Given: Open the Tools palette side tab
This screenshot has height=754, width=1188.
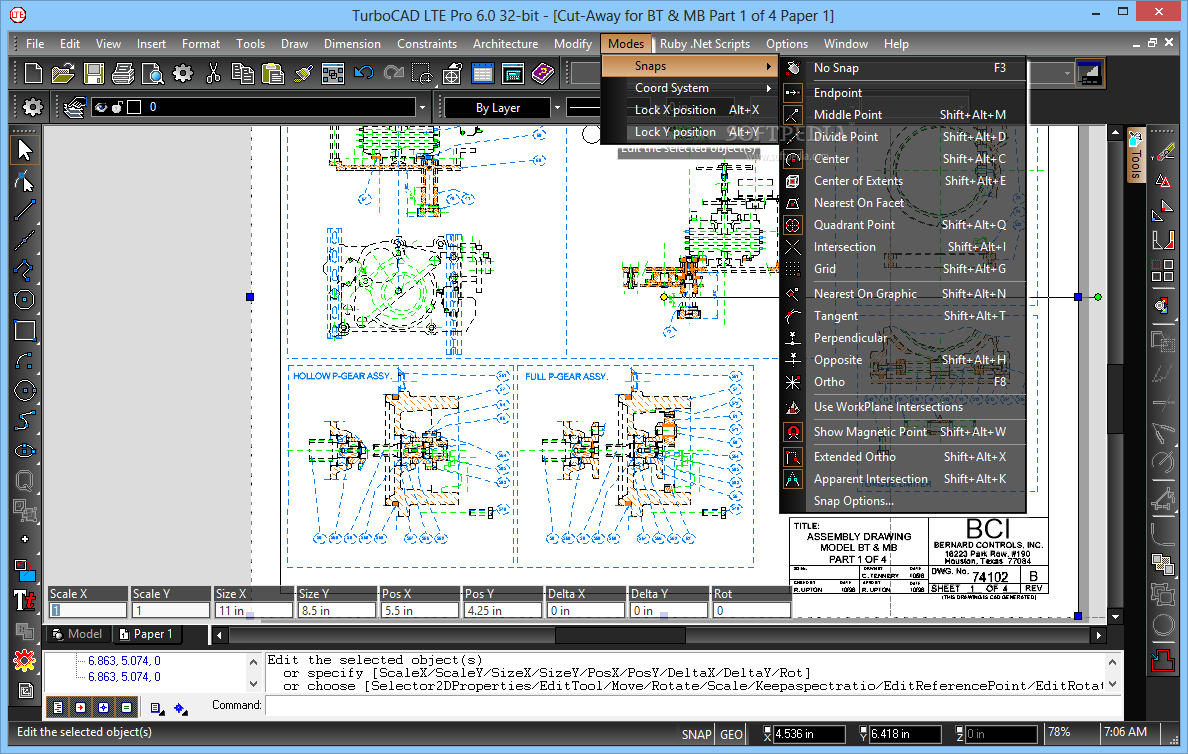Looking at the screenshot, I should pyautogui.click(x=1135, y=155).
